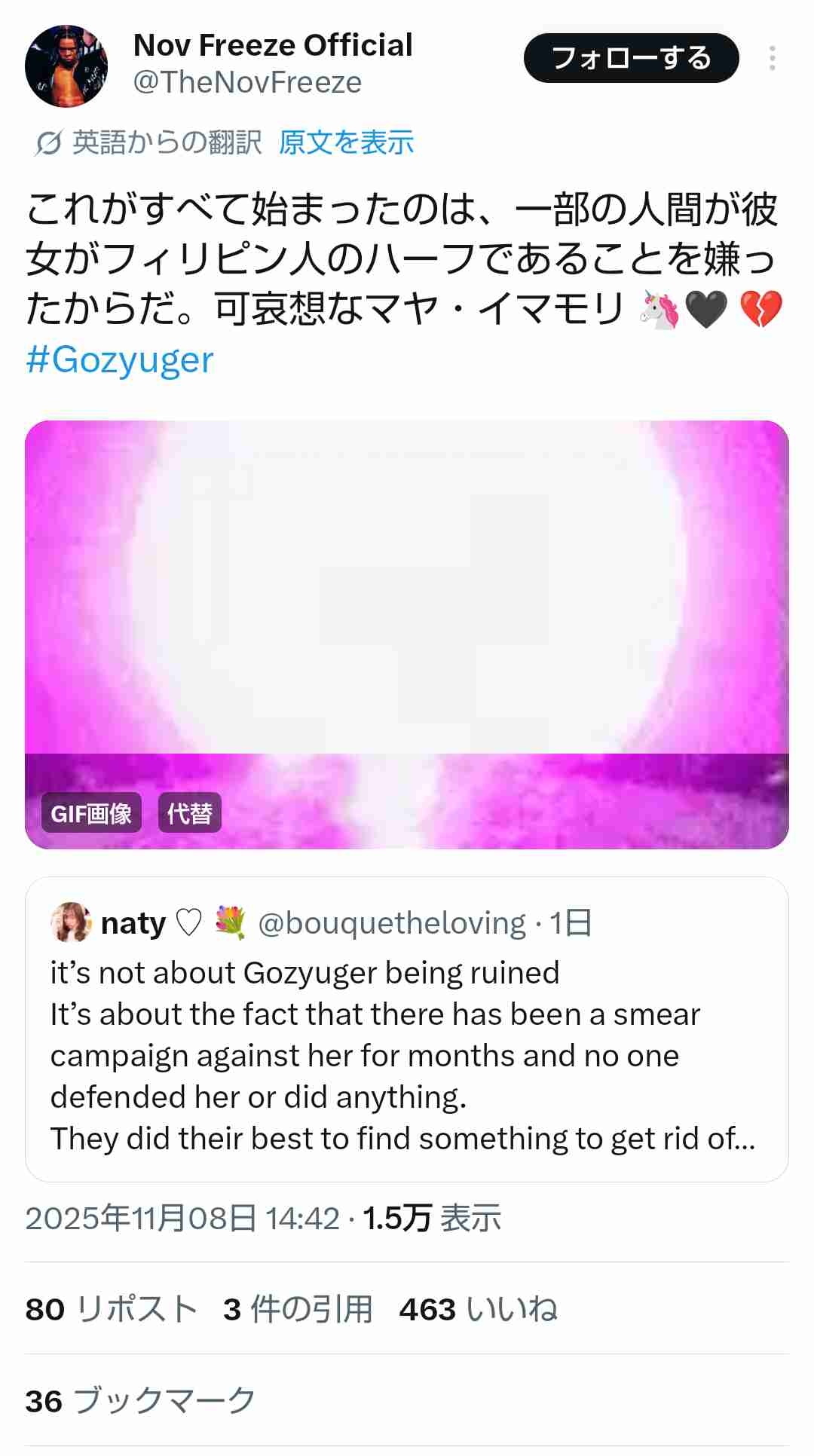Open the three-dot more options menu
Screen dimensions: 814x1456
pos(772,58)
